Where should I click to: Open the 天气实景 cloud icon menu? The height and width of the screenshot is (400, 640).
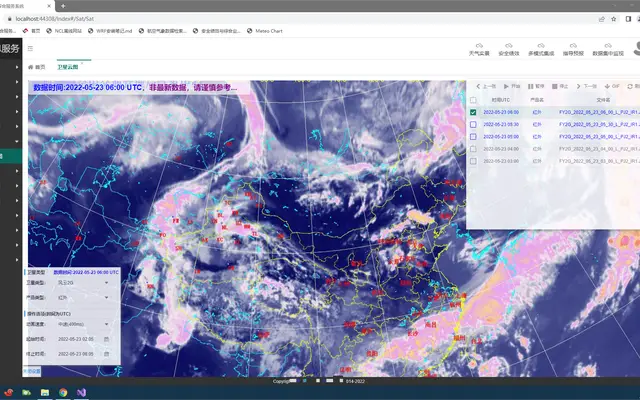pyautogui.click(x=479, y=46)
